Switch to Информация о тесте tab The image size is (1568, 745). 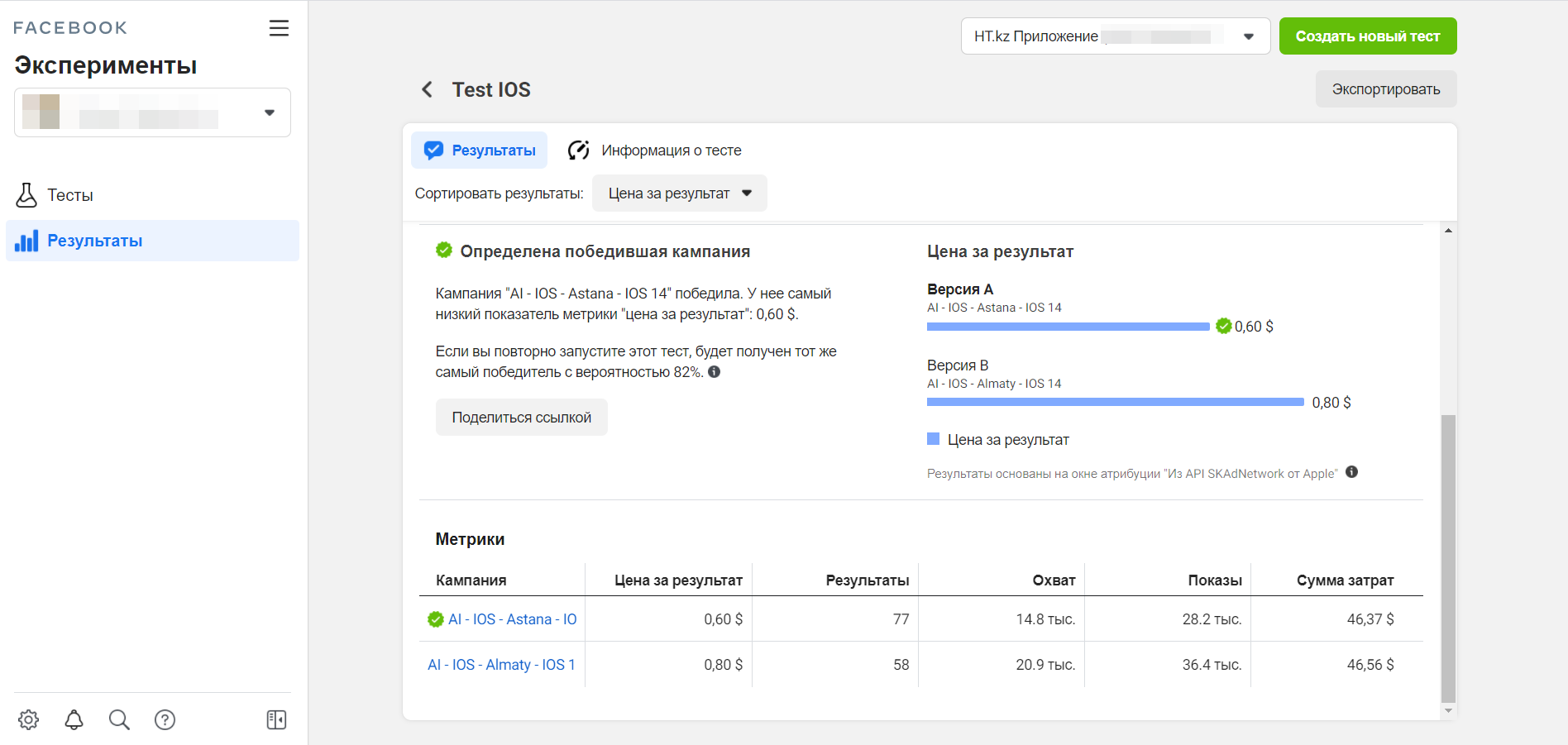click(x=654, y=150)
